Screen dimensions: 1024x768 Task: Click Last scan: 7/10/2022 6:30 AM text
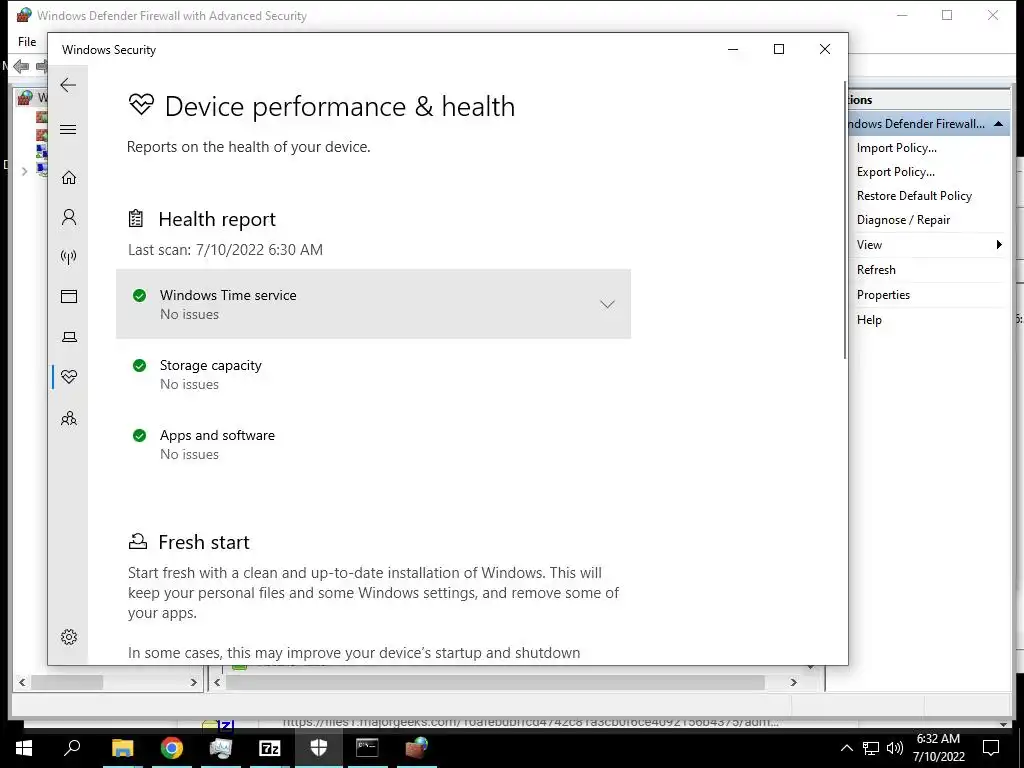pos(225,249)
